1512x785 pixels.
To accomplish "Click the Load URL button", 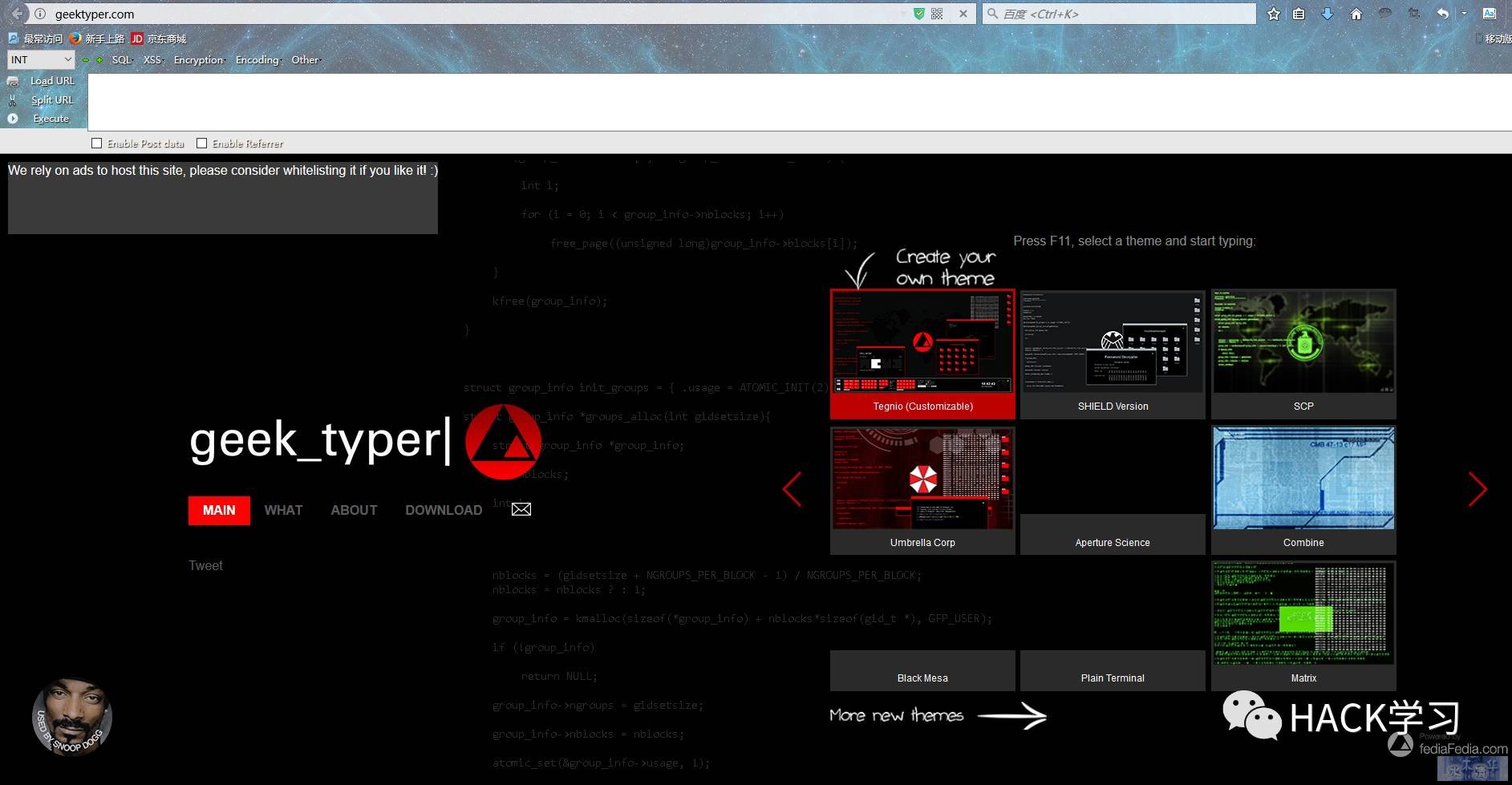I will point(42,81).
